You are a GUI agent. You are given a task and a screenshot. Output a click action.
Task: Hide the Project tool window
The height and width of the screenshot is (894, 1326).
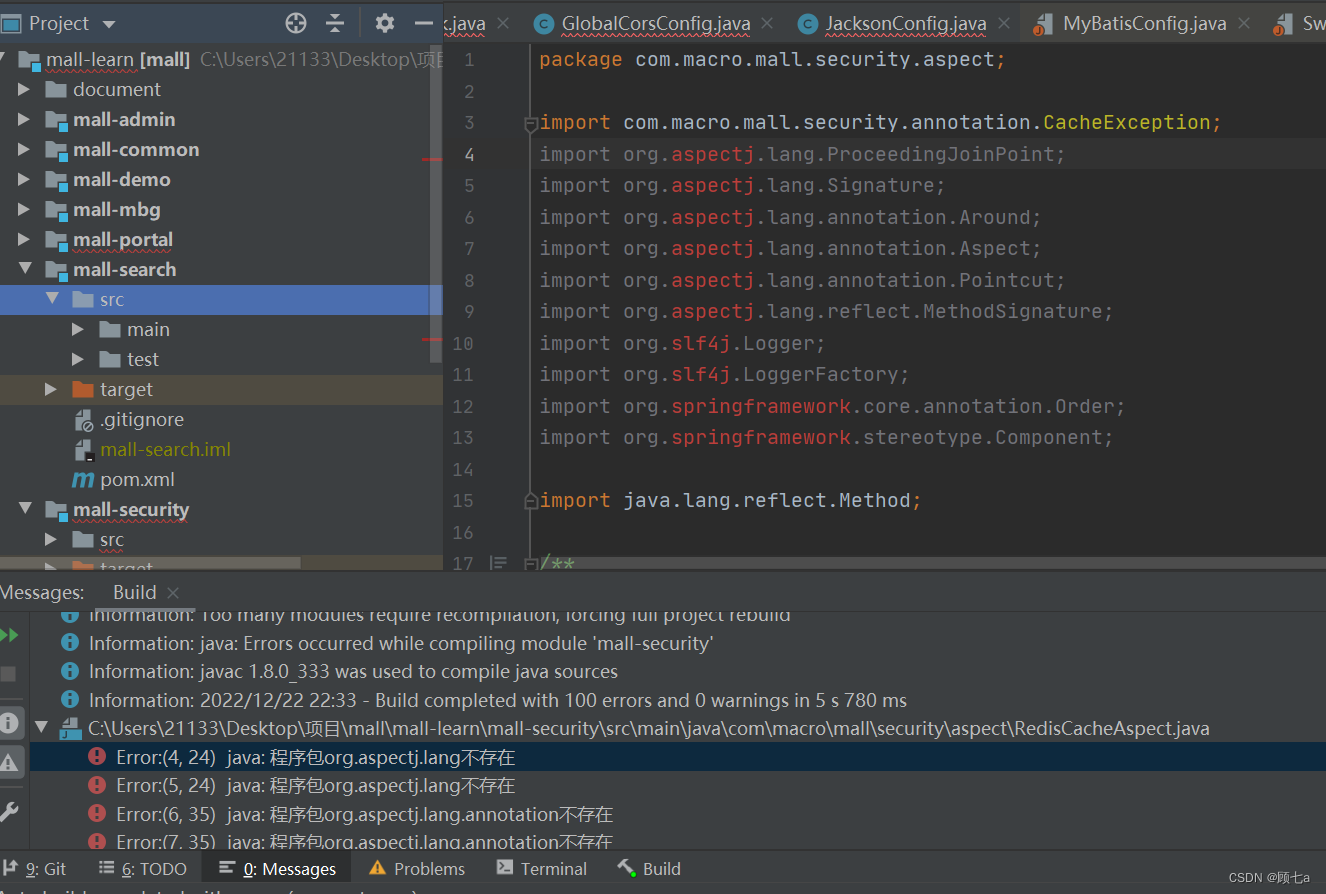click(424, 23)
